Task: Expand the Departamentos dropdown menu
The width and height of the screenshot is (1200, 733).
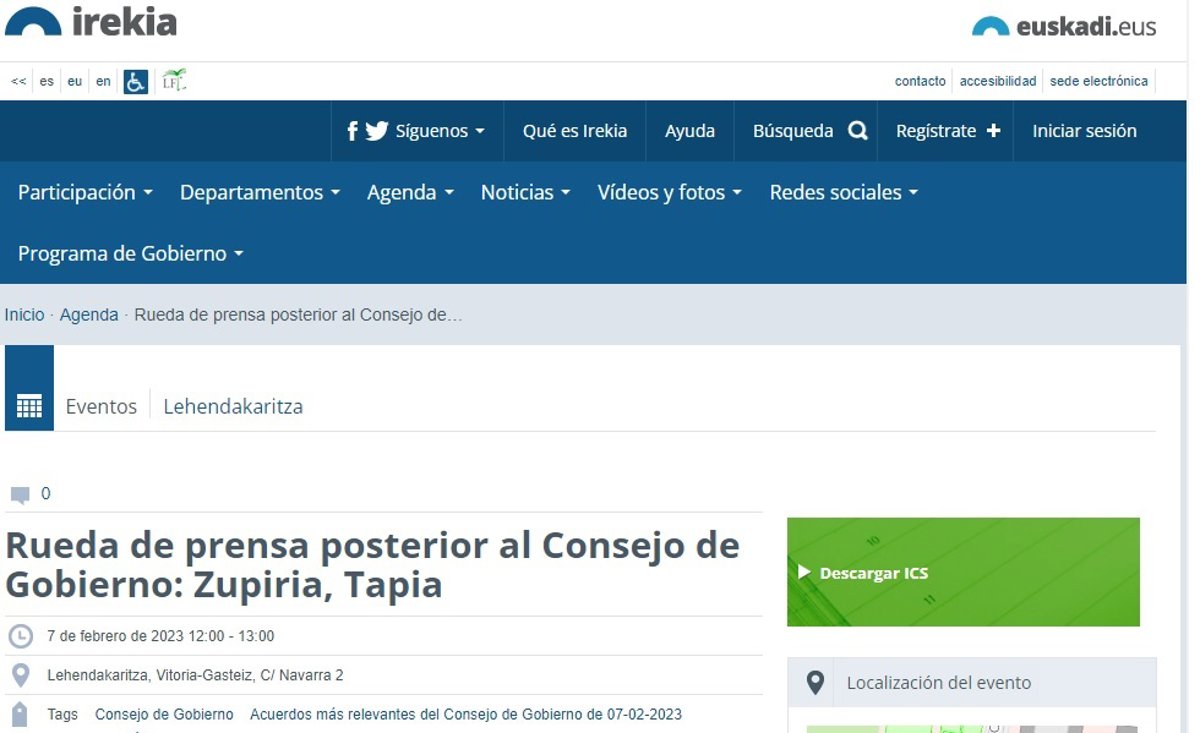Action: pos(259,192)
